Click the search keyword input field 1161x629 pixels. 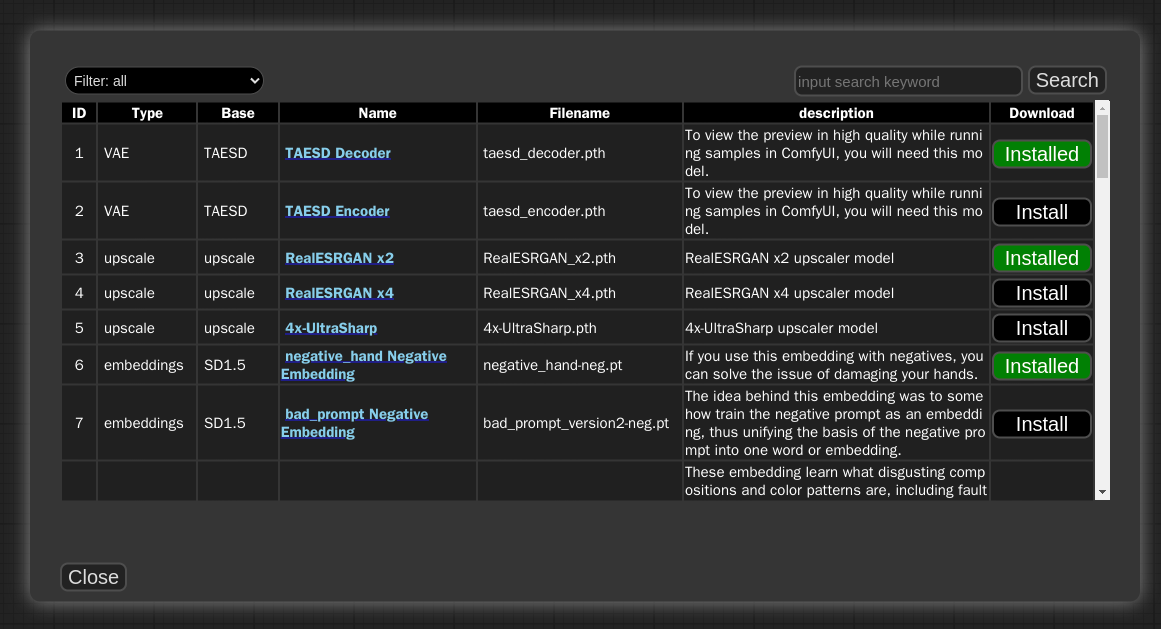coord(906,81)
